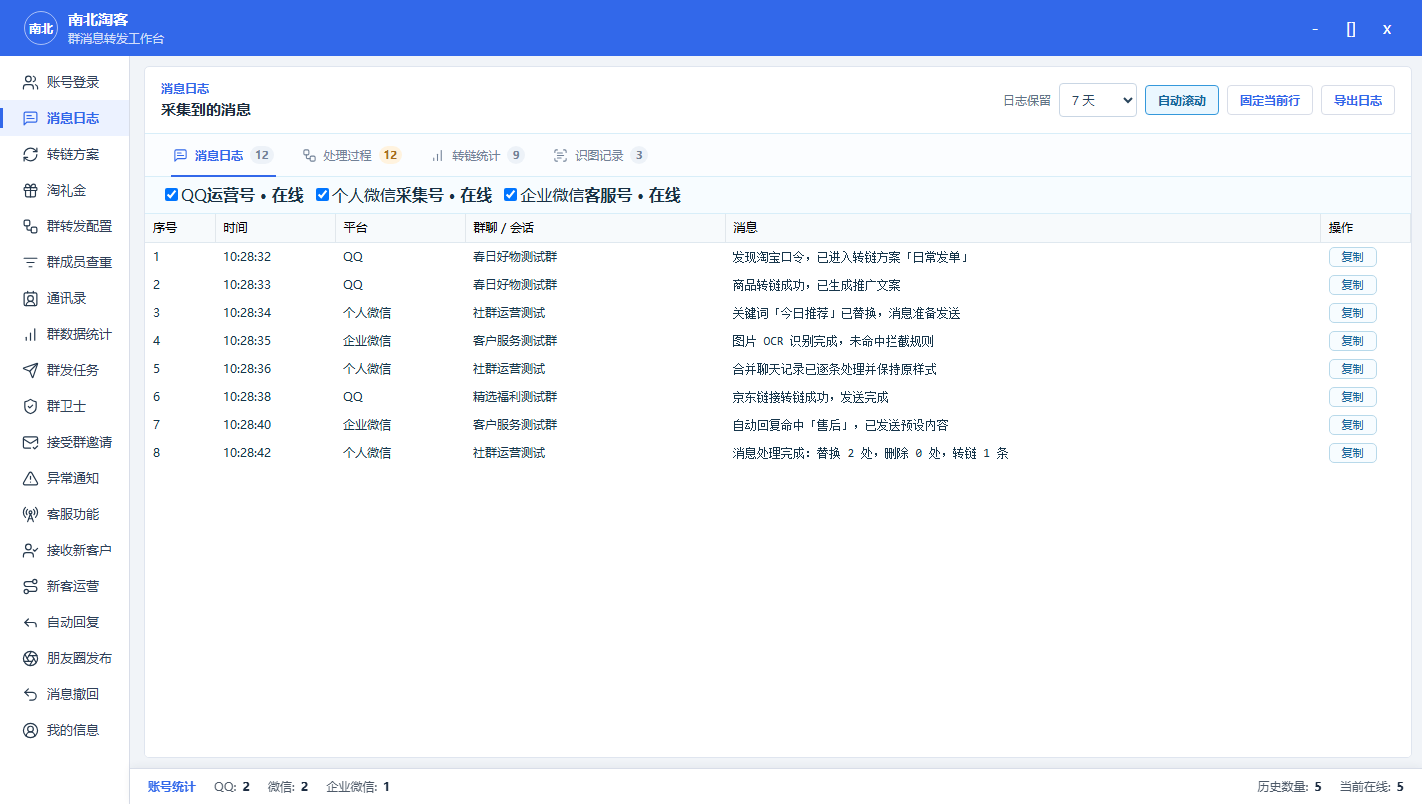Viewport: 1422px width, 804px height.
Task: Click the 群转发配置 sidebar icon
Action: pos(30,226)
